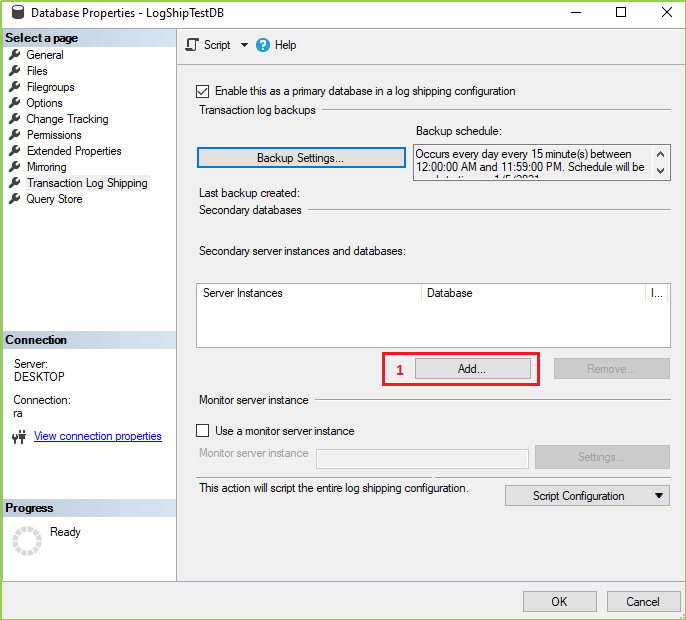Go to the Extended Properties page
Image resolution: width=686 pixels, height=620 pixels.
[x=74, y=151]
